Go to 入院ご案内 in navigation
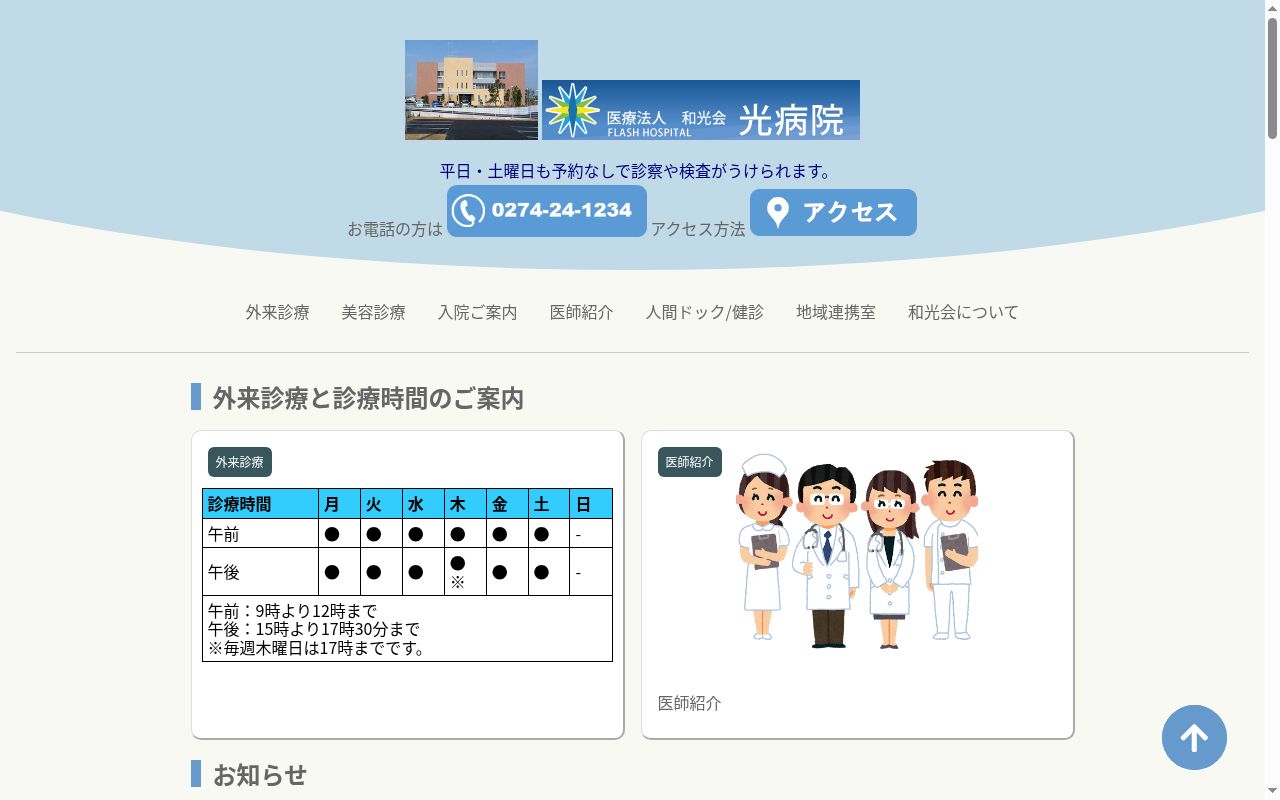Image resolution: width=1280 pixels, height=800 pixels. click(478, 312)
